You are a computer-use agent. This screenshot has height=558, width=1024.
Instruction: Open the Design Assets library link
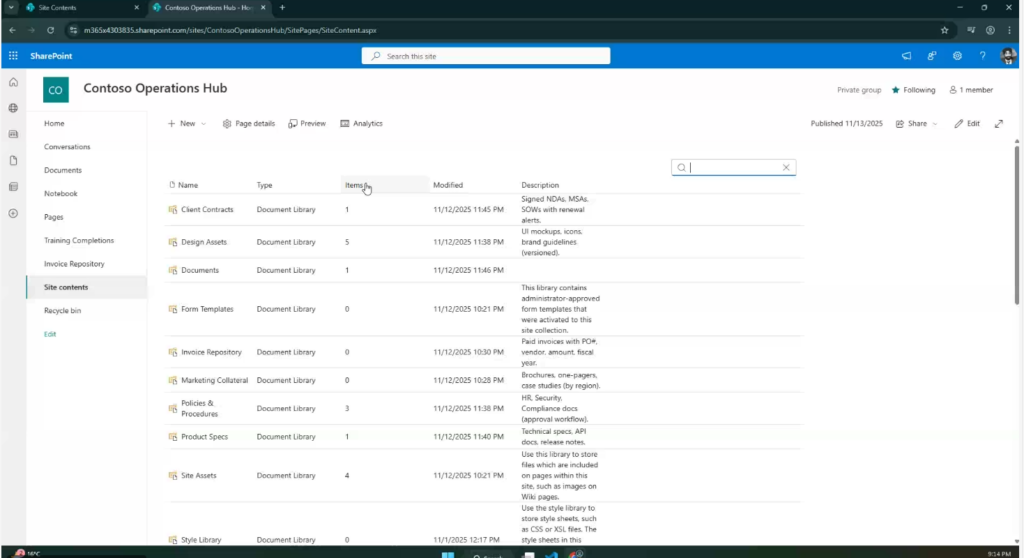[x=203, y=242]
